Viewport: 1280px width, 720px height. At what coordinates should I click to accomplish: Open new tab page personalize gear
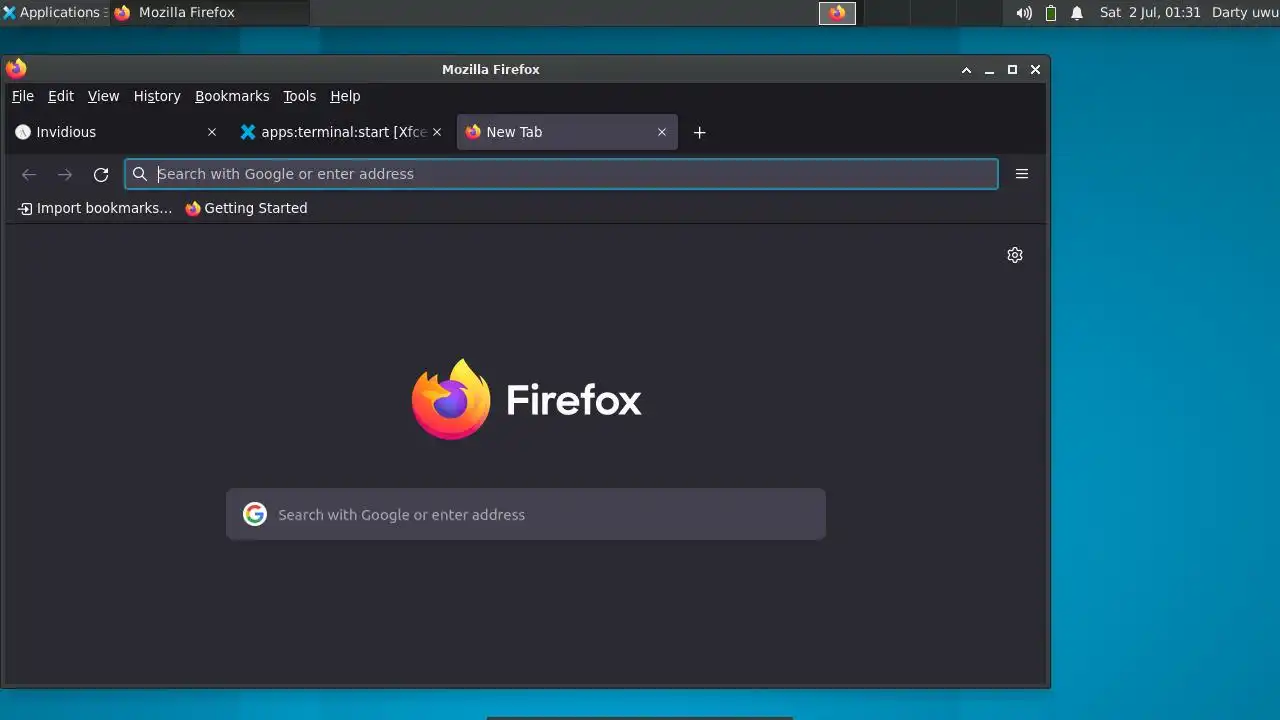[1015, 255]
